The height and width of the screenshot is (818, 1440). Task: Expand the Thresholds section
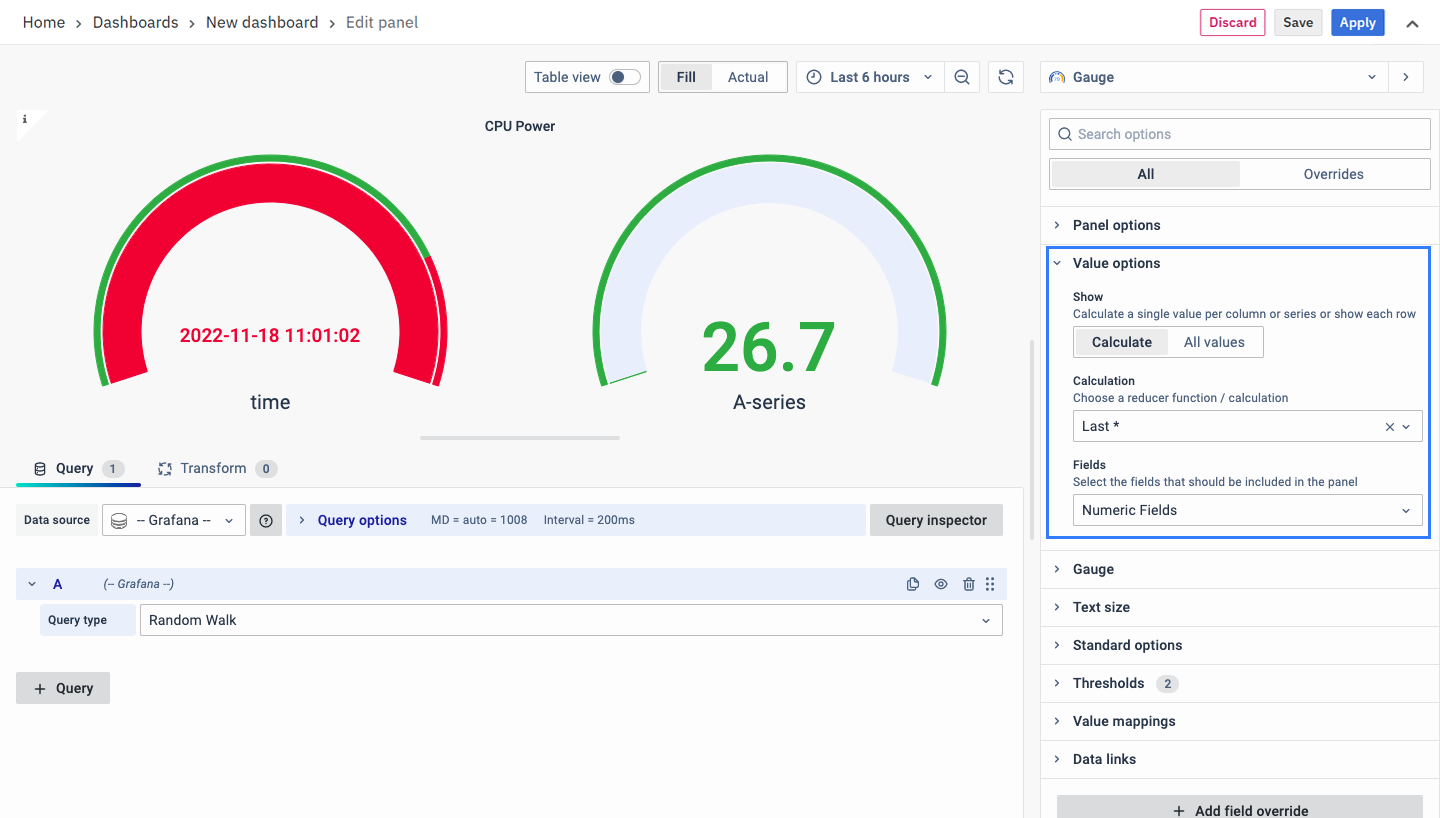pos(1108,683)
